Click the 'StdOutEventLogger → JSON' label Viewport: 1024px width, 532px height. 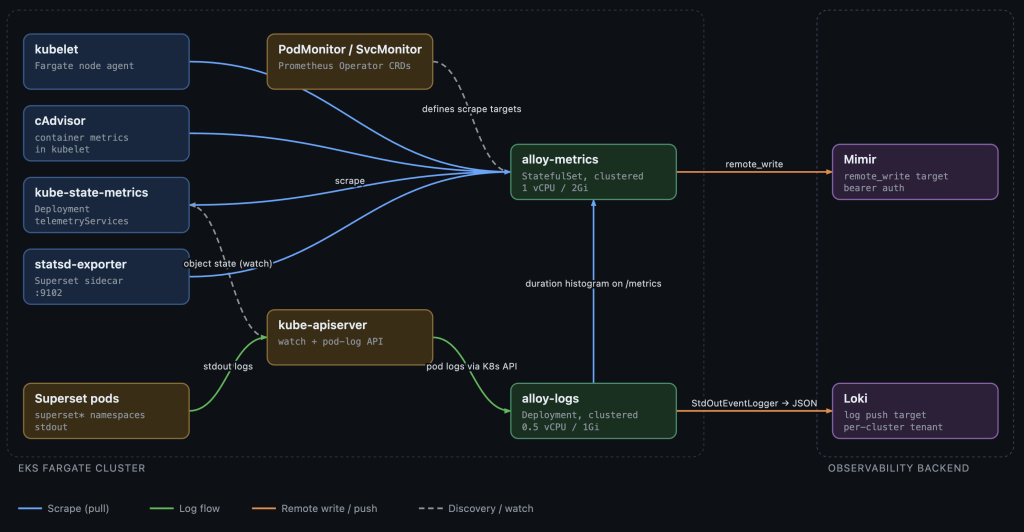click(x=754, y=403)
